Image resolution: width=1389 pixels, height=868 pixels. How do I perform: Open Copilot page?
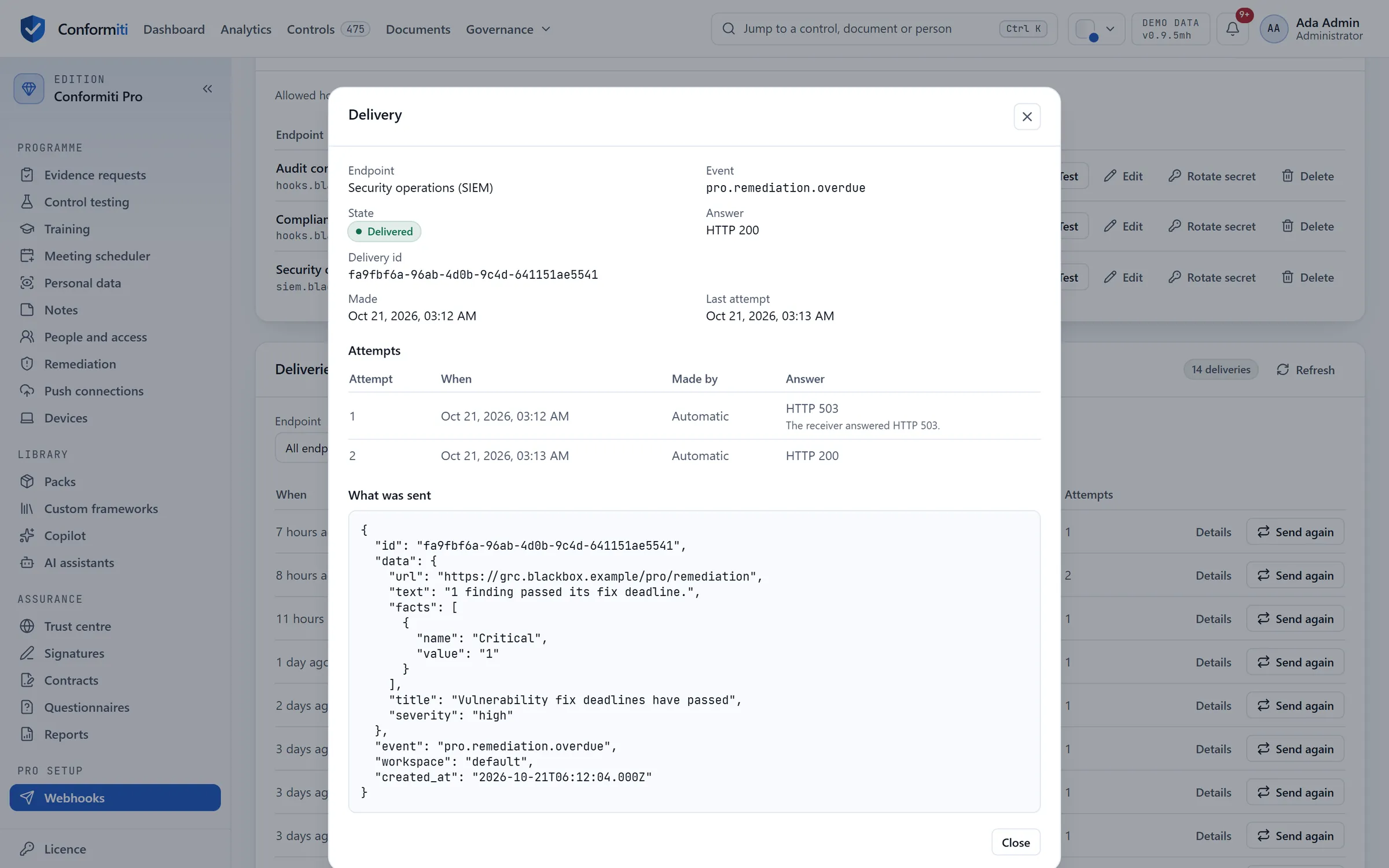coord(115,535)
